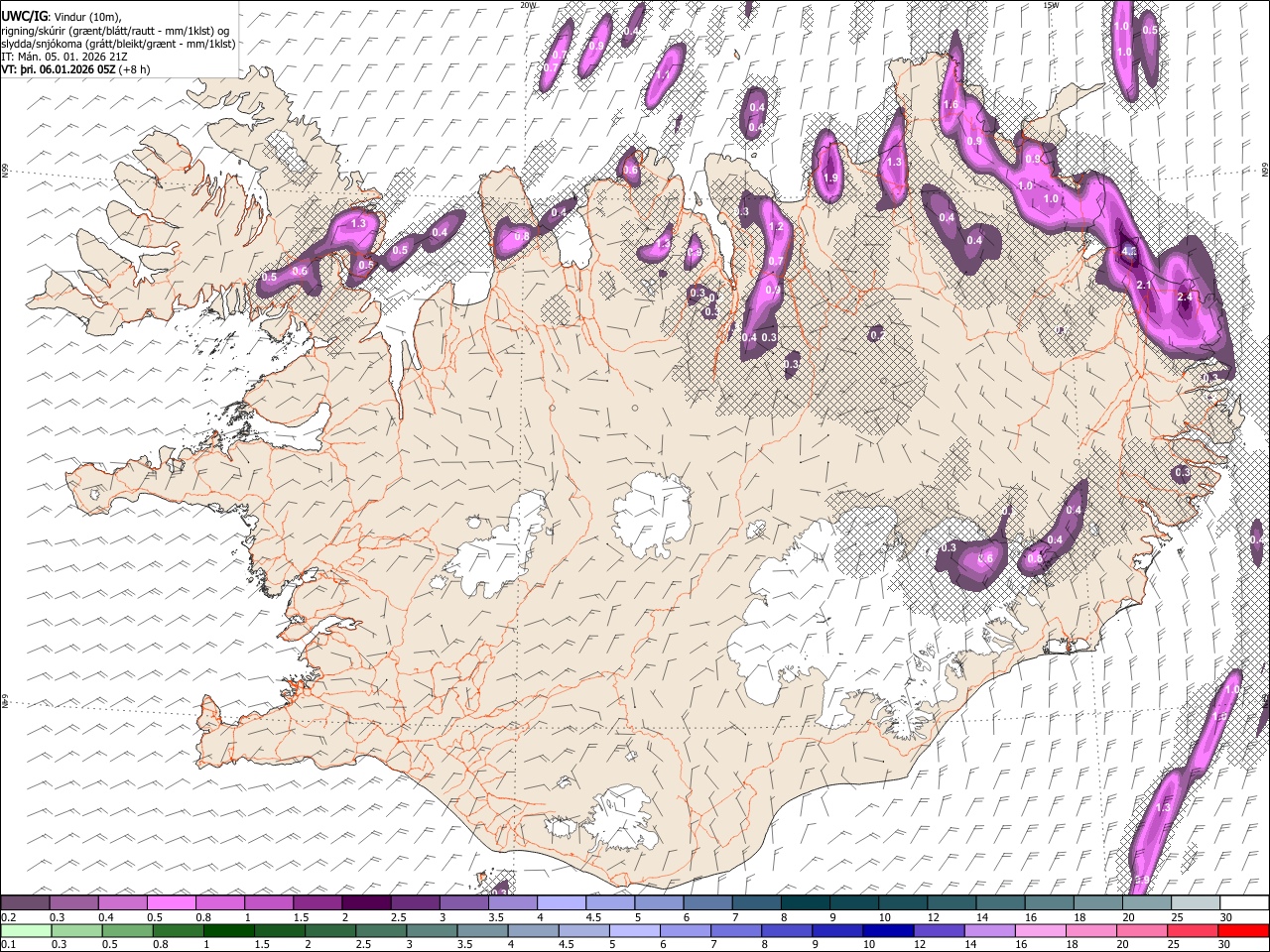The width and height of the screenshot is (1270, 952).
Task: Click the Mýrdalsjökull glacier white area near south coast
Action: (622, 819)
